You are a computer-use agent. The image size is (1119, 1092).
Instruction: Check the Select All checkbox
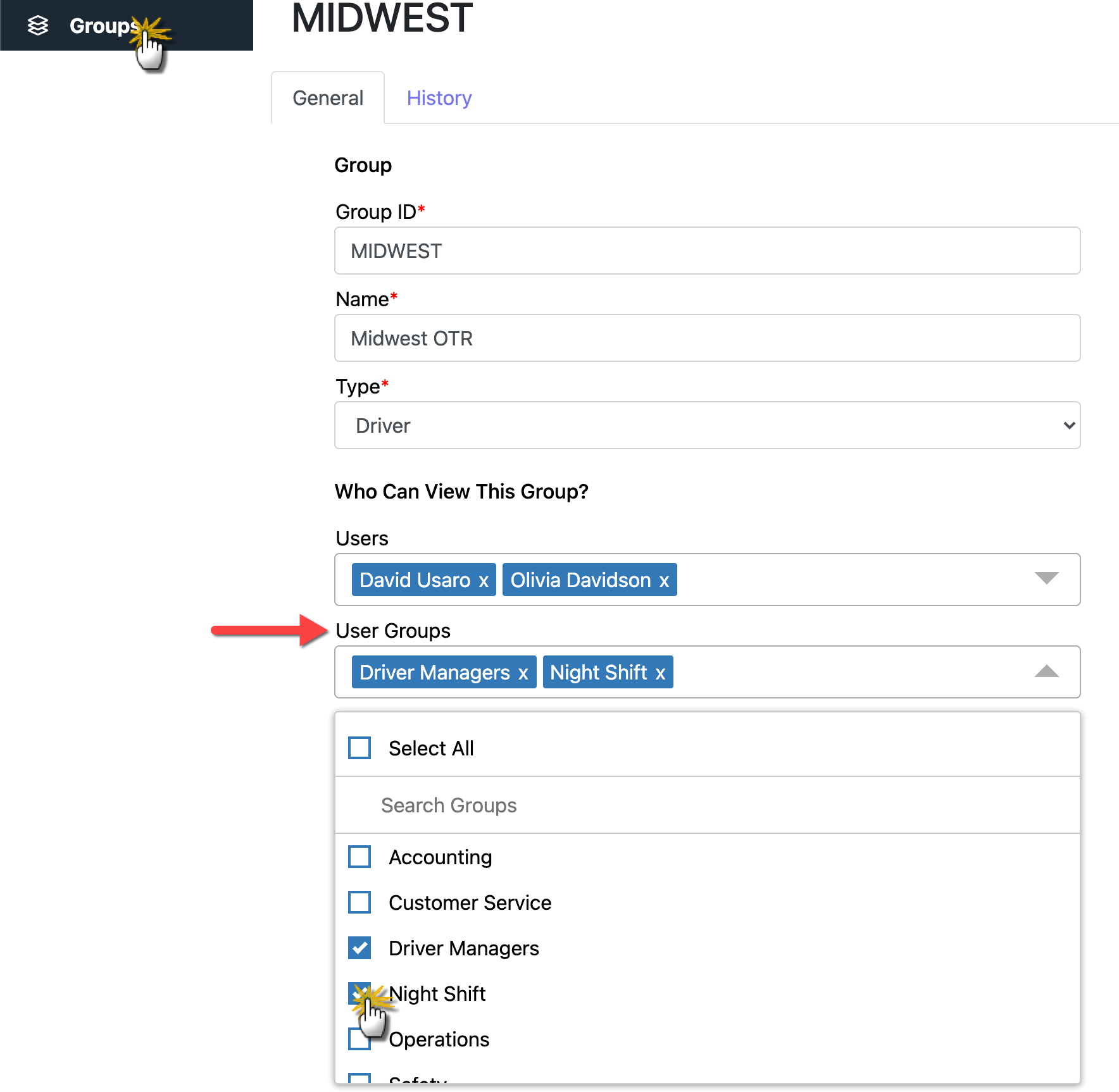coord(359,748)
